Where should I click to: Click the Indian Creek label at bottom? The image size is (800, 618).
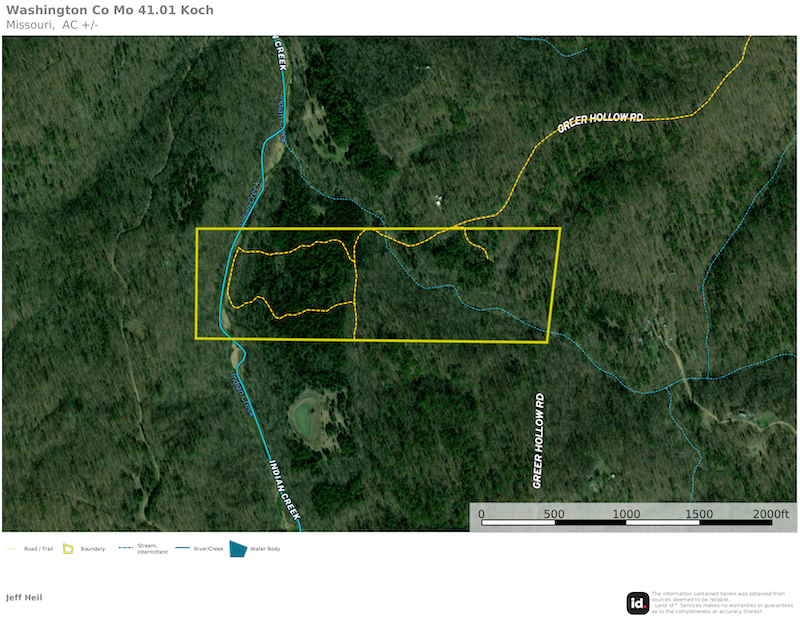tap(285, 490)
